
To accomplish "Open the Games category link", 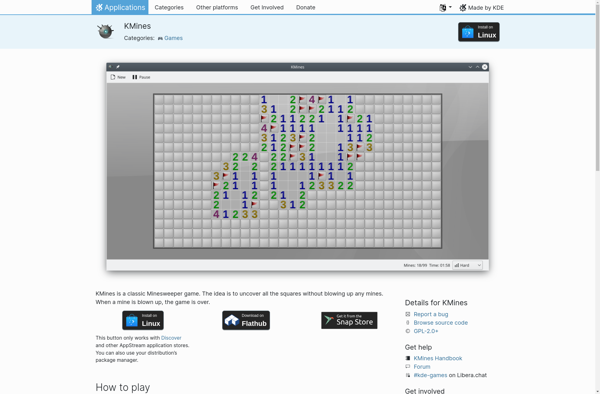I will click(173, 38).
